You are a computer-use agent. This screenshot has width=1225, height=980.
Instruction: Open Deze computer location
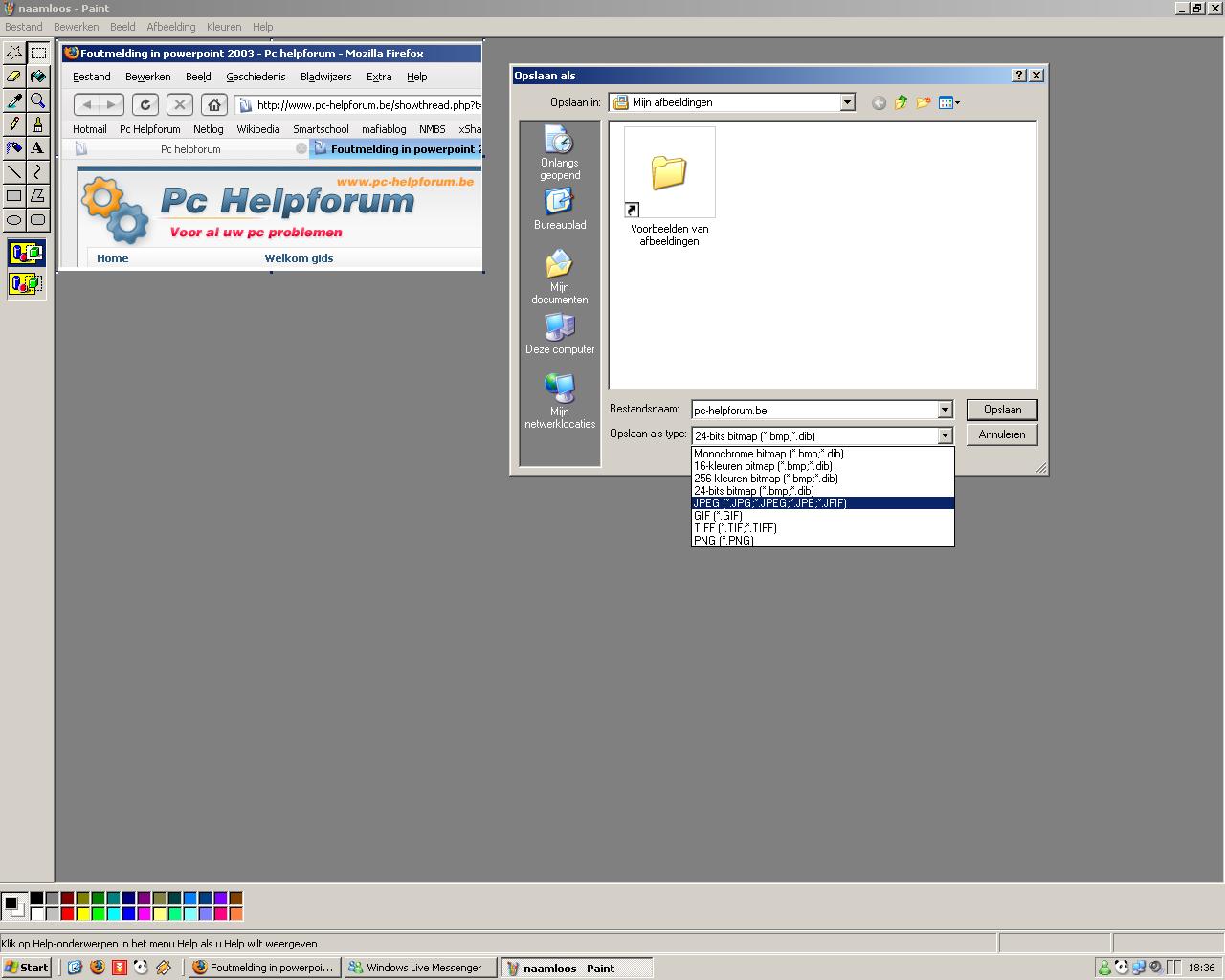pos(560,334)
